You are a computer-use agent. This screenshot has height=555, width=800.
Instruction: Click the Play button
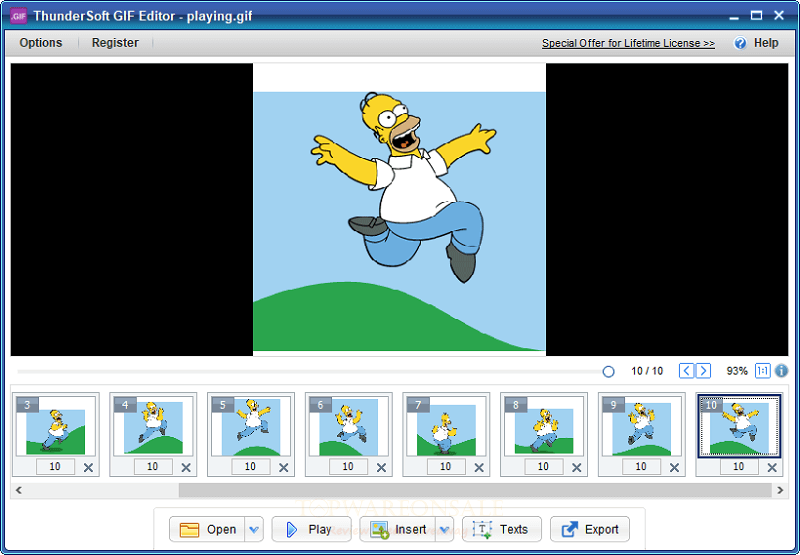[x=311, y=529]
